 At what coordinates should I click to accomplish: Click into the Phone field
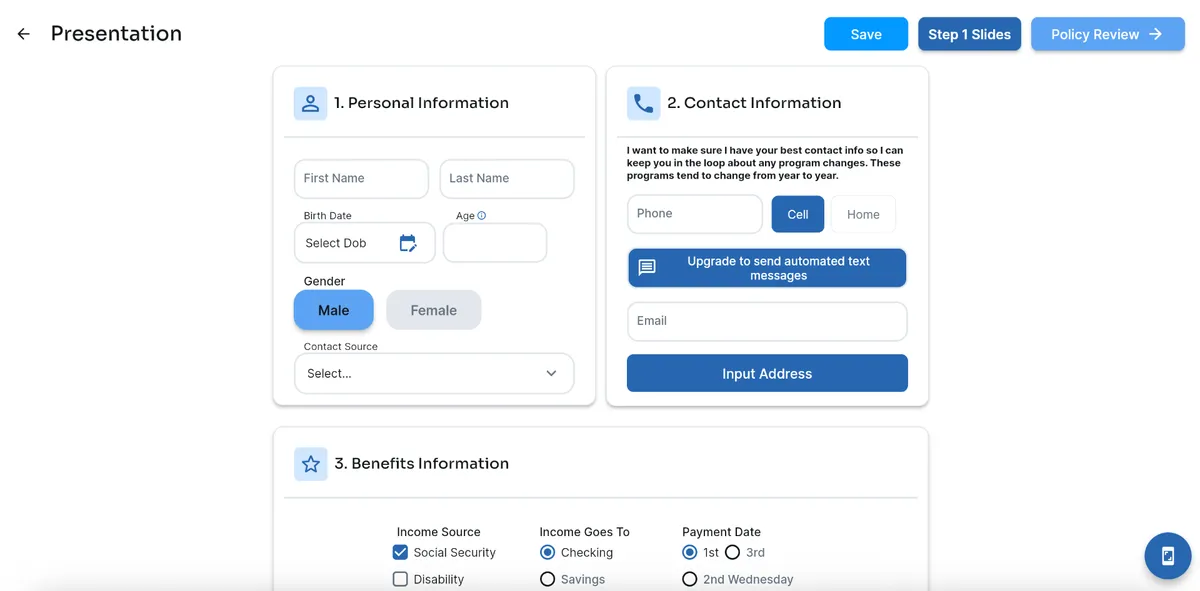tap(695, 214)
